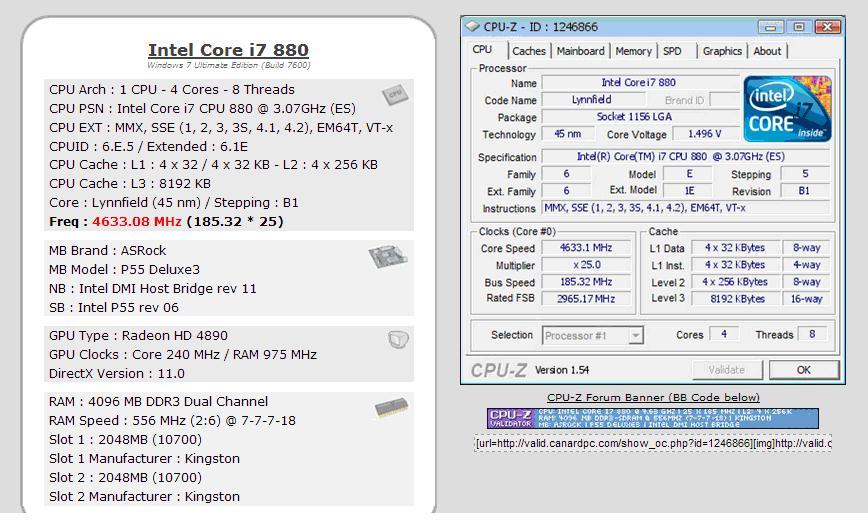Click the Code Name value Lynnfield
Screen dimensions: 868x527
(592, 100)
